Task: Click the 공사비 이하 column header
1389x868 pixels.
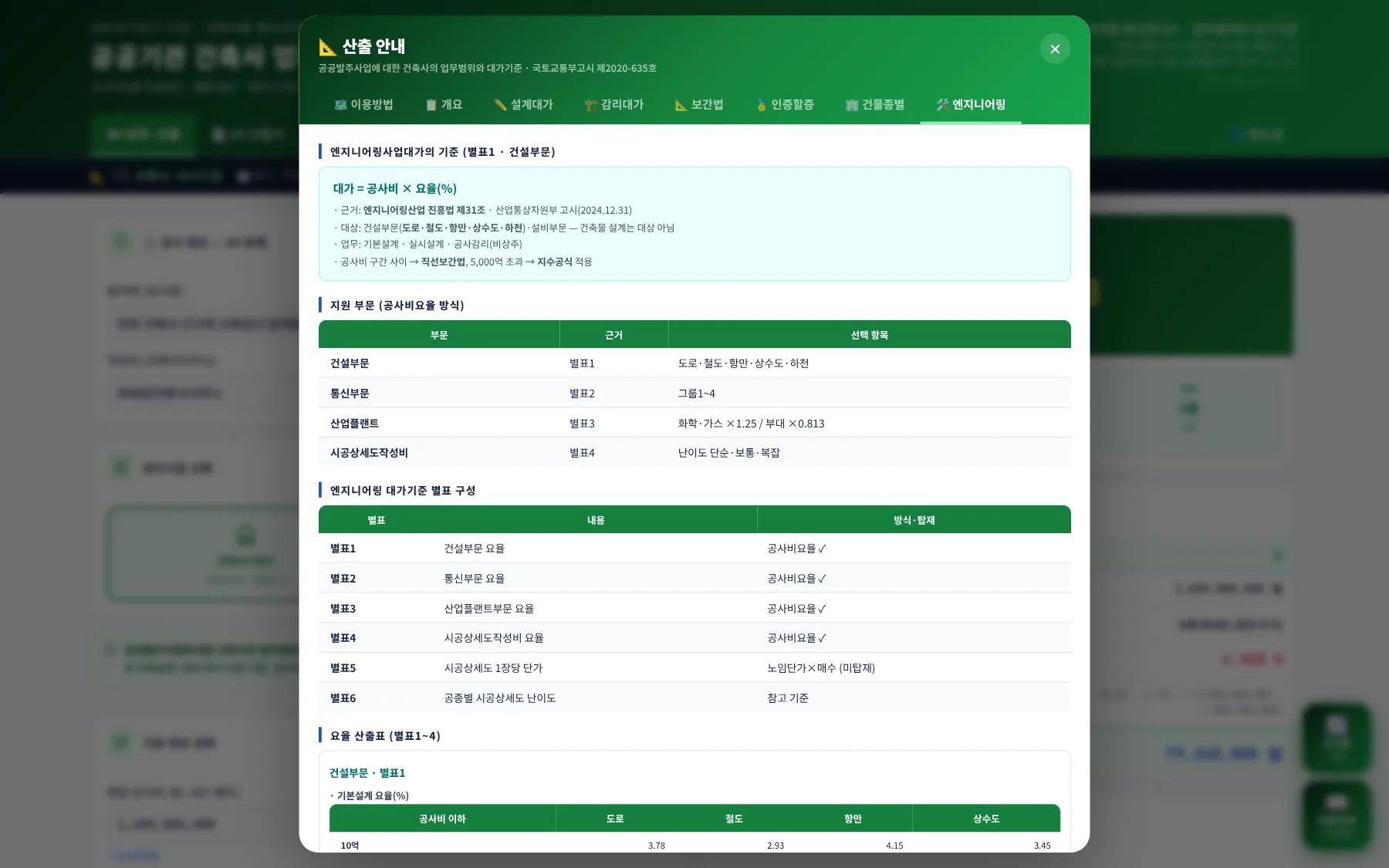Action: (442, 819)
